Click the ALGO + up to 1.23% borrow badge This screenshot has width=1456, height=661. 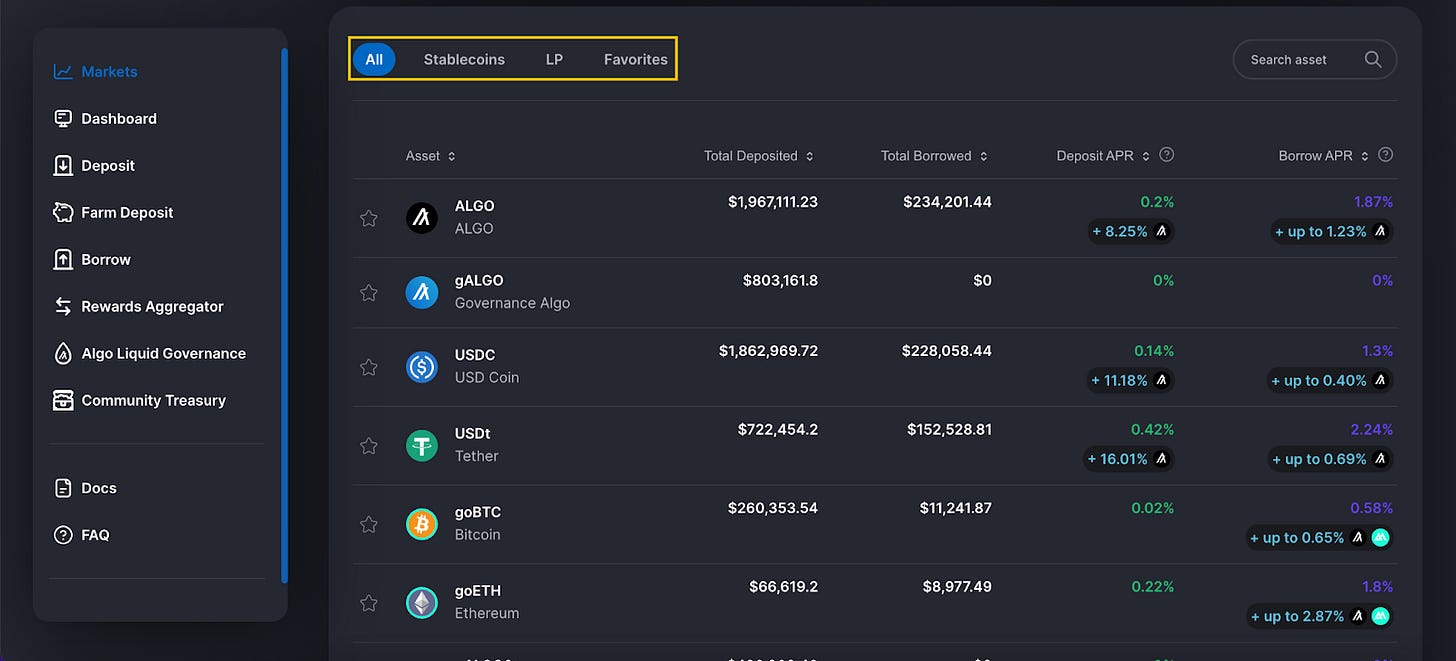[1332, 231]
